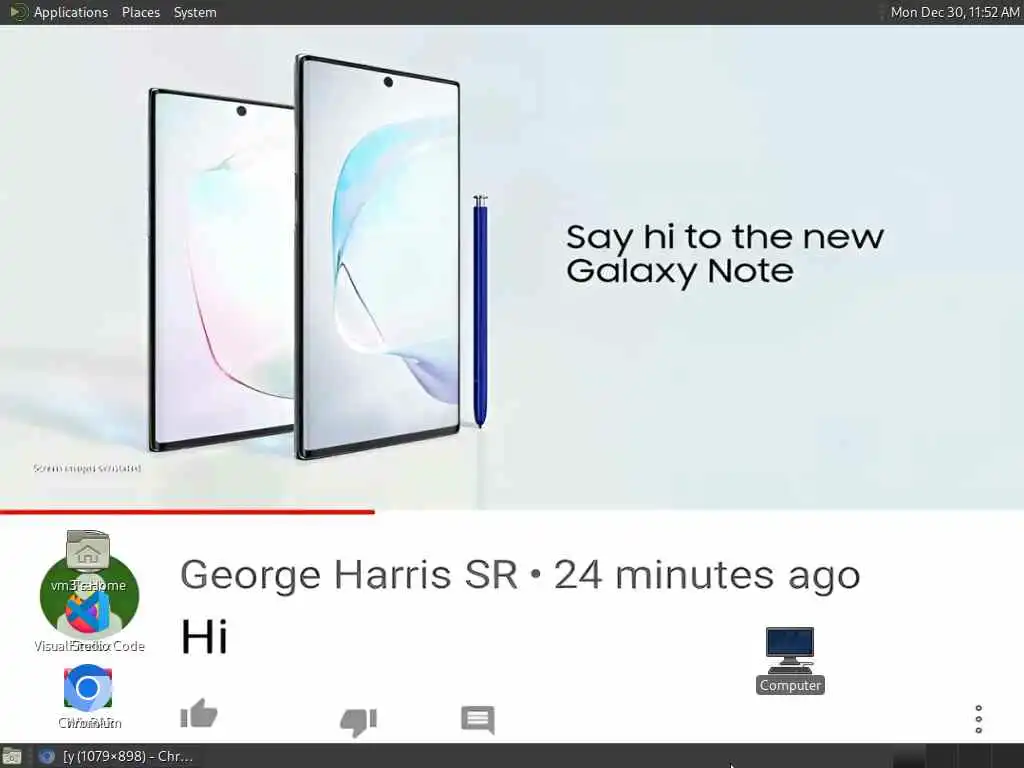This screenshot has width=1024, height=768.
Task: Switch to the Chromium window in taskbar
Action: pos(116,756)
